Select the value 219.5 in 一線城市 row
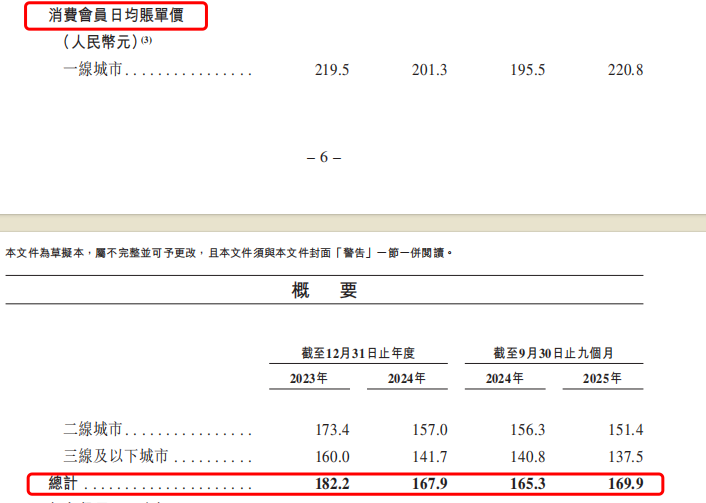 point(331,71)
